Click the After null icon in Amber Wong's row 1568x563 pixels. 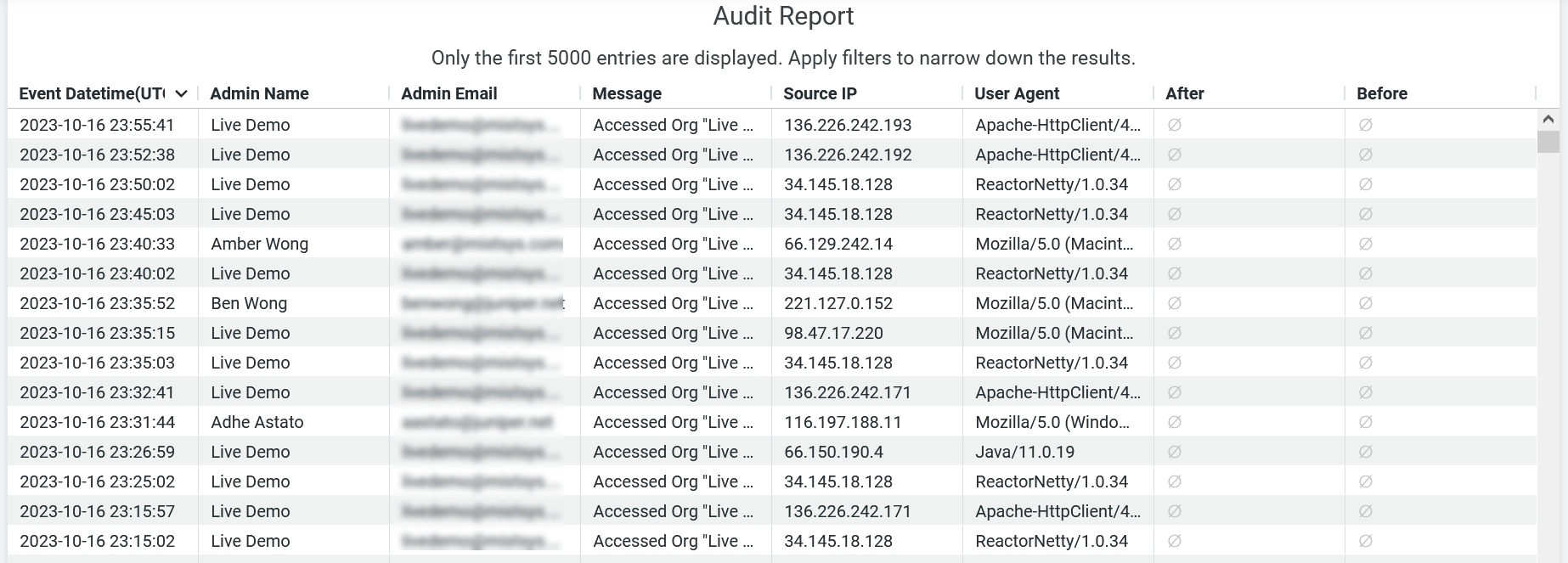[x=1175, y=244]
